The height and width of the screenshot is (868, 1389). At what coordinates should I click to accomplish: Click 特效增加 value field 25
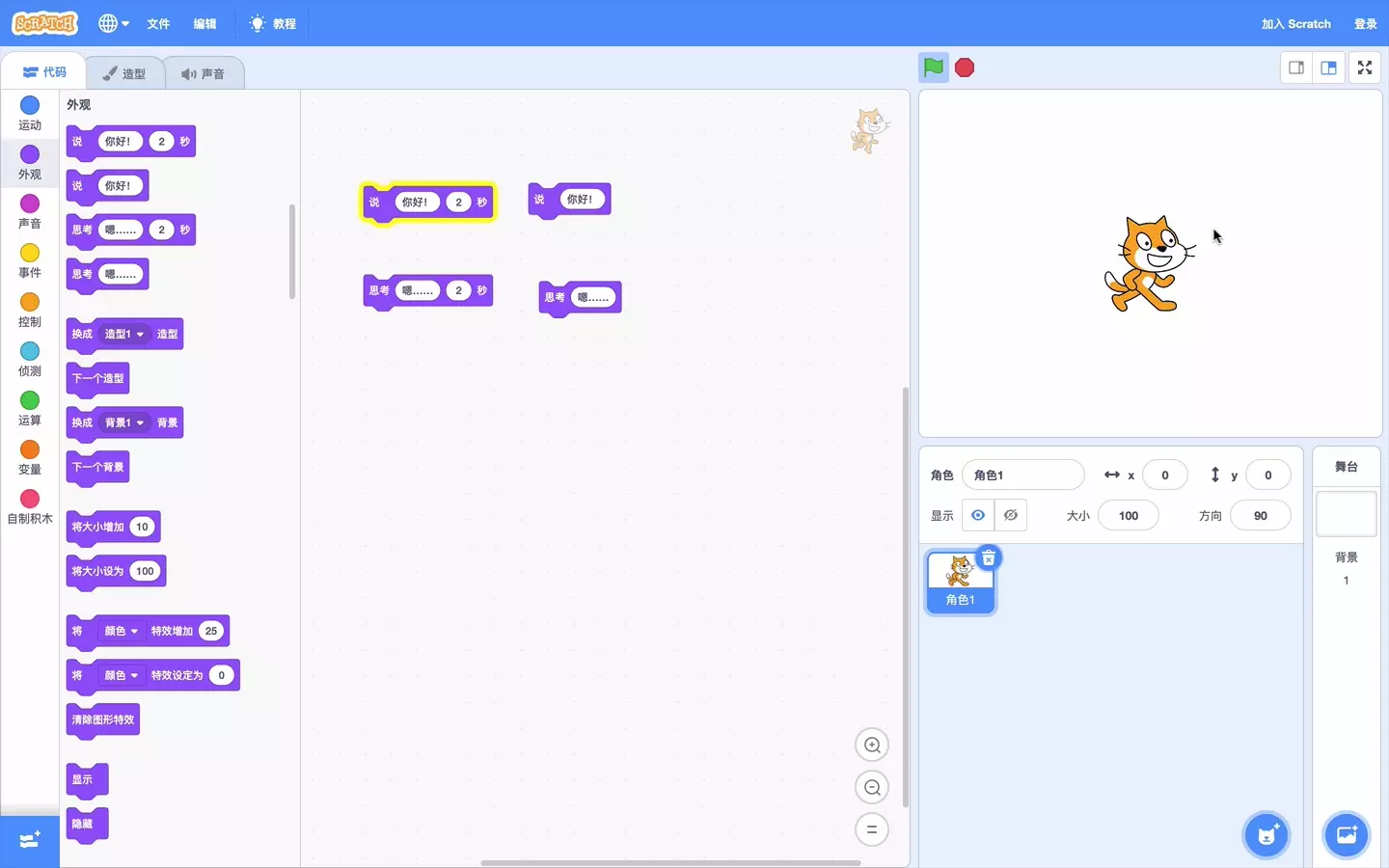(211, 631)
